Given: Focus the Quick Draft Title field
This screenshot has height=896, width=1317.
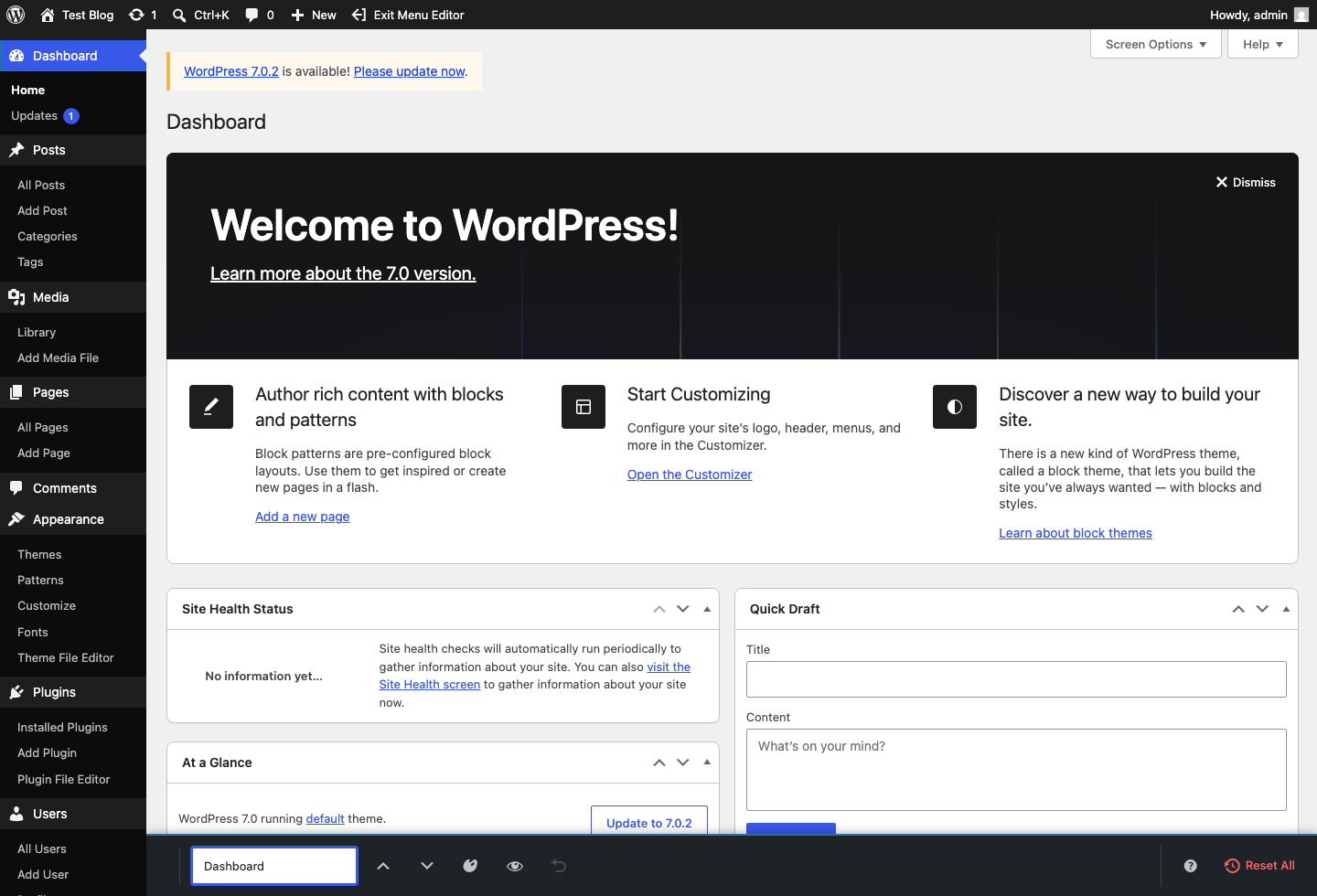Looking at the screenshot, I should pos(1016,679).
